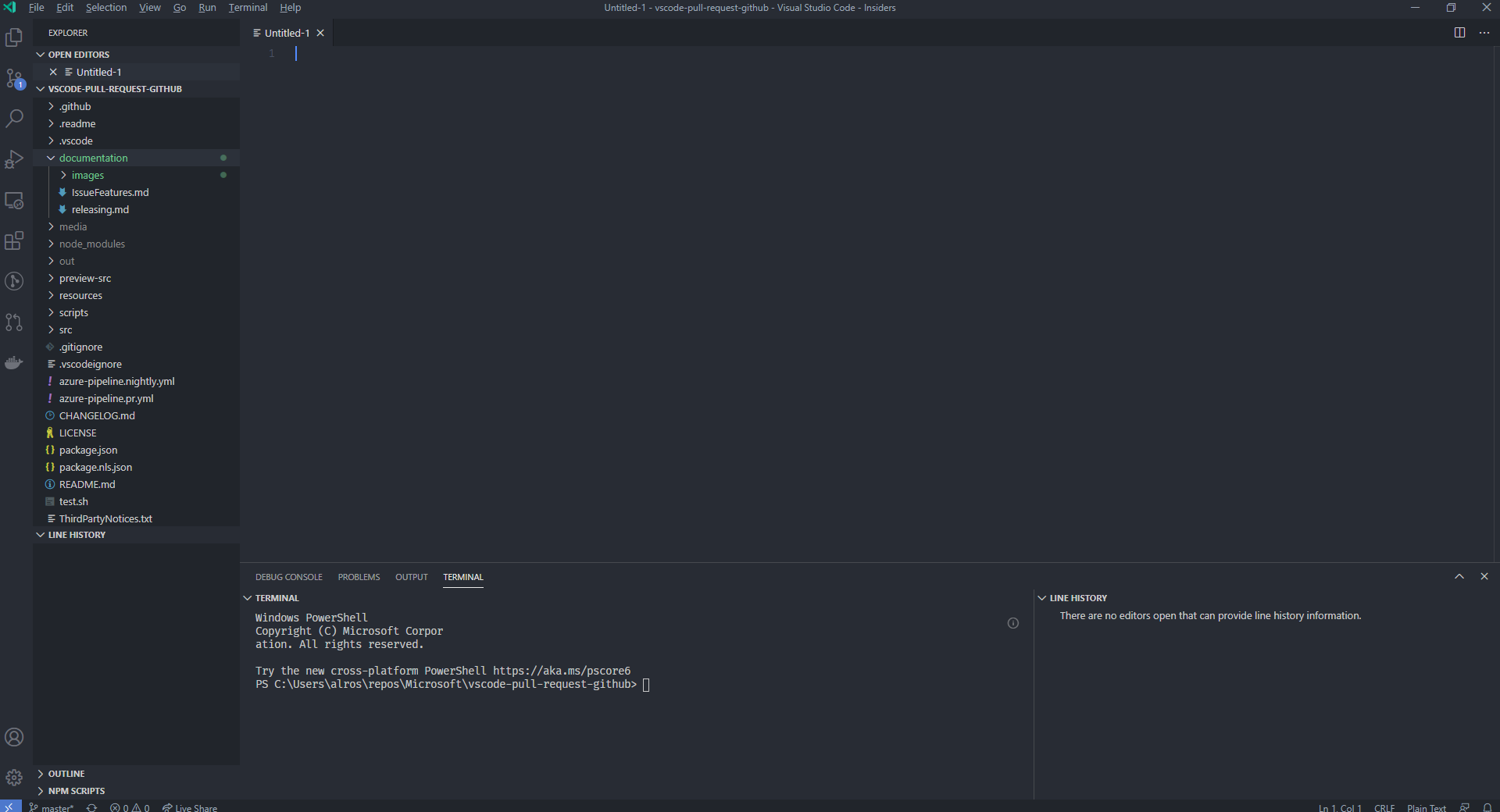This screenshot has width=1500, height=812.
Task: Select the GitHub Pull Requests sidebar icon
Action: (14, 322)
